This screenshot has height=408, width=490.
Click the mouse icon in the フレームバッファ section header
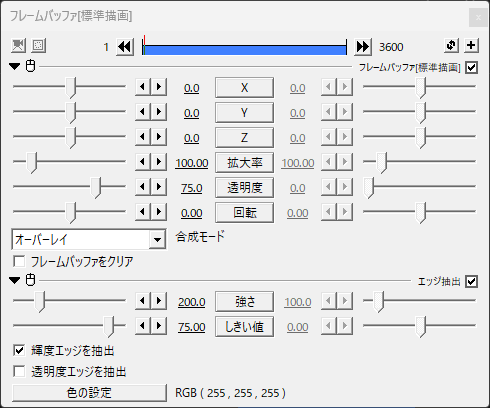[31, 66]
